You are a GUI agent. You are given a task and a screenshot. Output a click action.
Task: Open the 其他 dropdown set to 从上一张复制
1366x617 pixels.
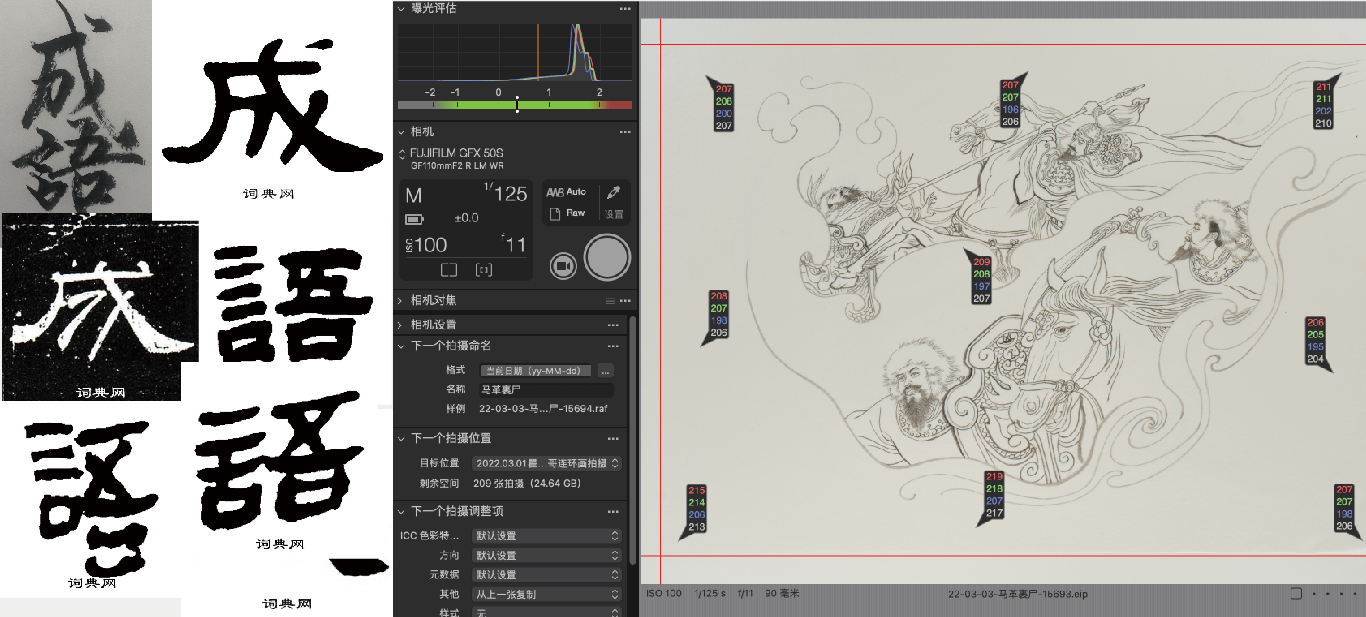[x=546, y=594]
